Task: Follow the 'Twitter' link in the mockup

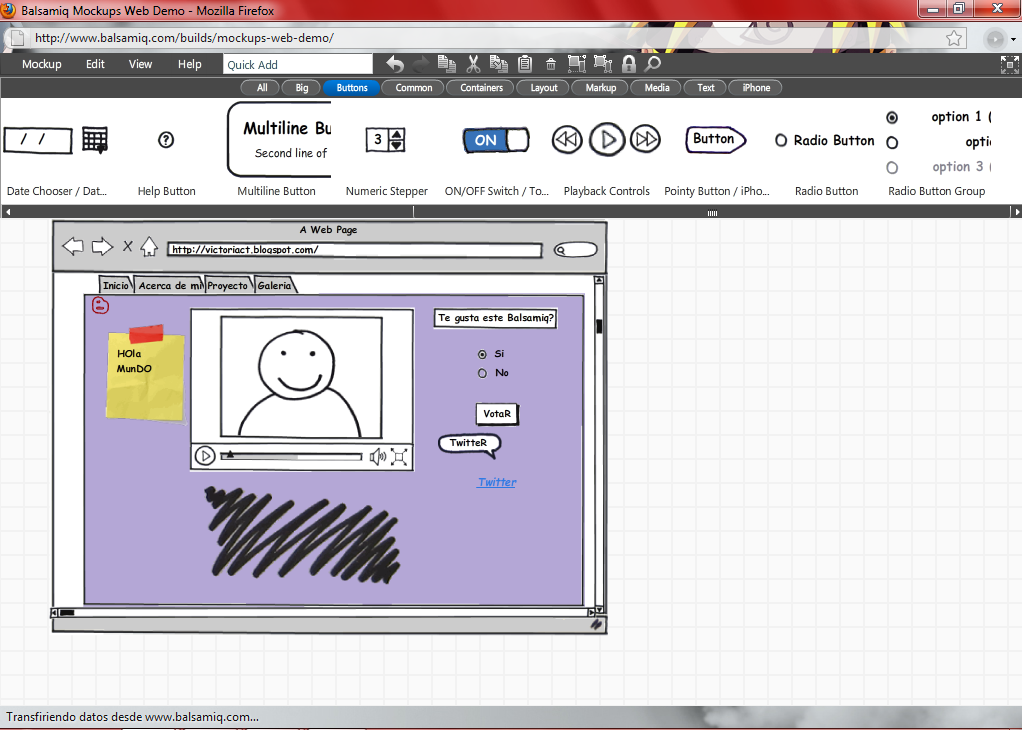Action: [x=497, y=481]
